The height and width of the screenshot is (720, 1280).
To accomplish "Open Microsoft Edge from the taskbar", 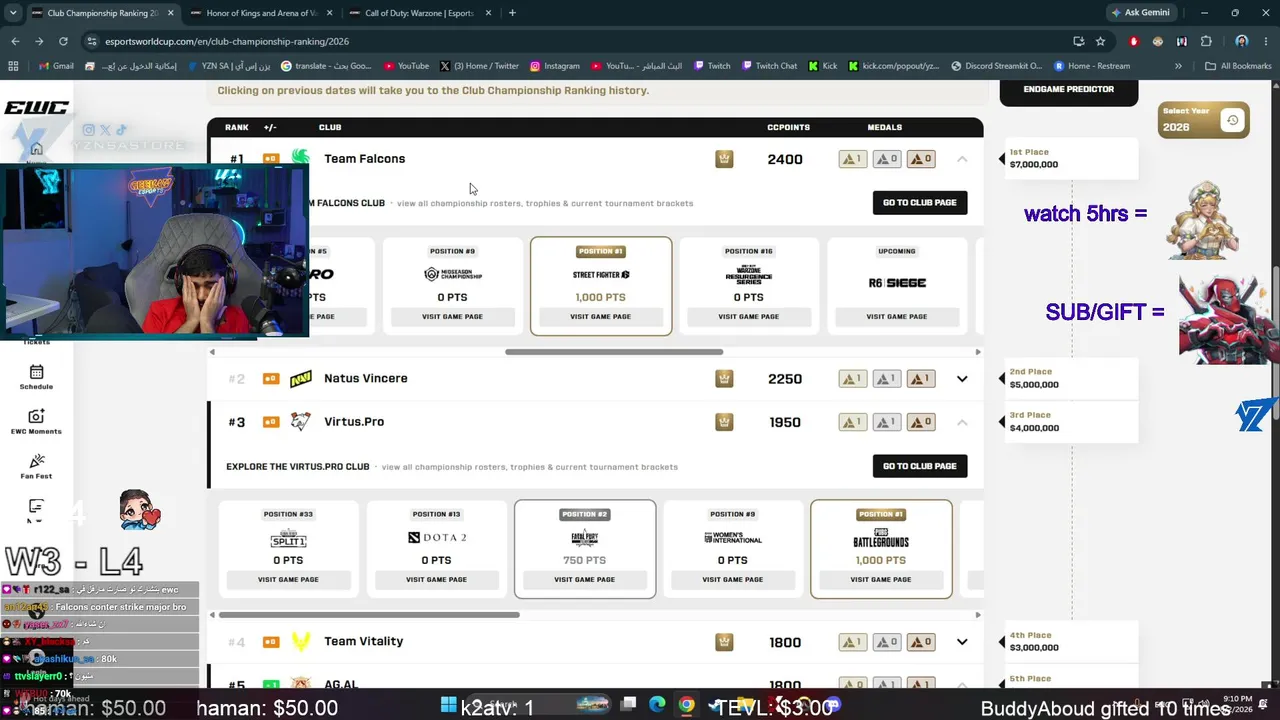I will point(657,705).
